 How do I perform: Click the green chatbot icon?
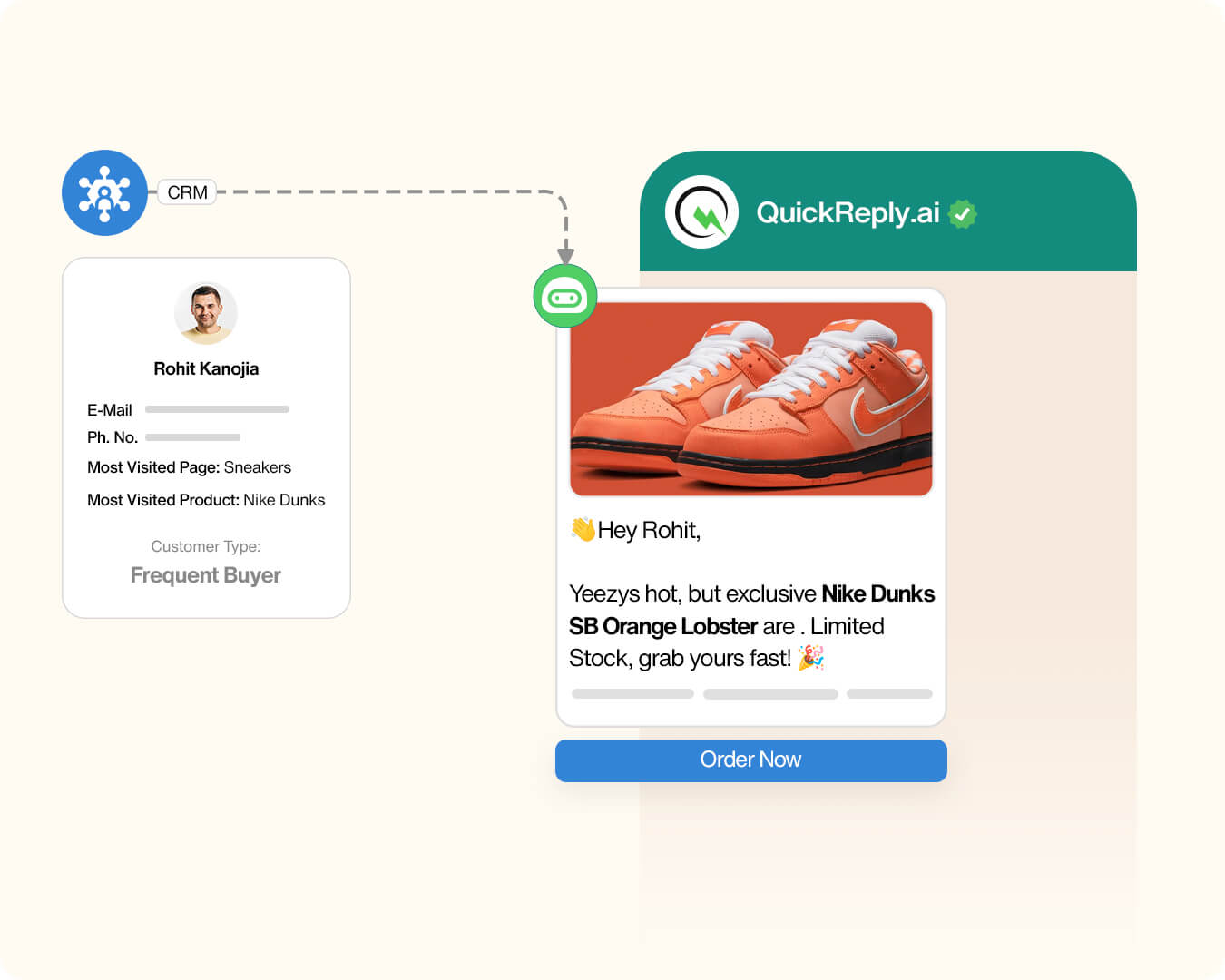coord(564,296)
